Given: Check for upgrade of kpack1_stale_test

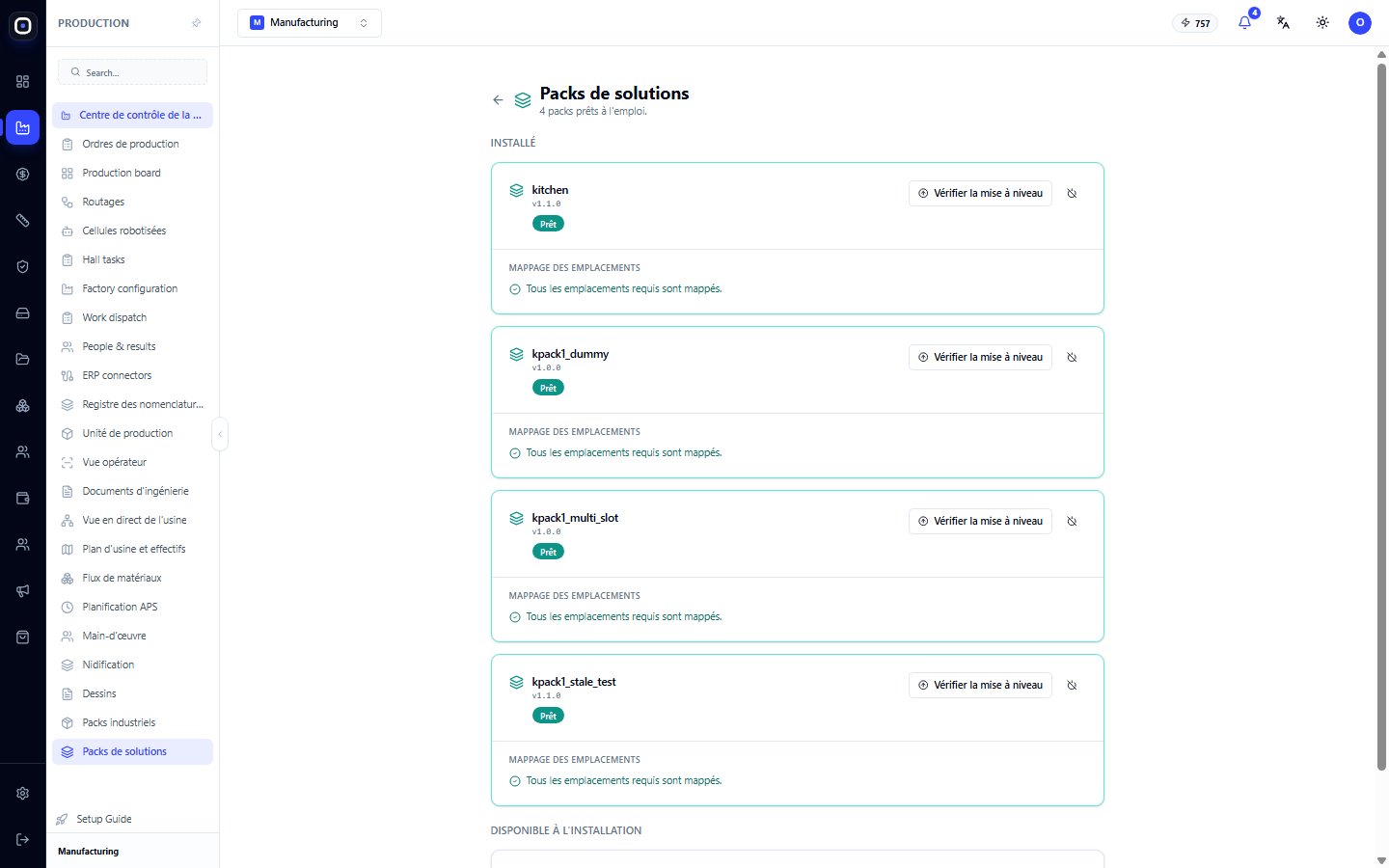Looking at the screenshot, I should coord(980,685).
